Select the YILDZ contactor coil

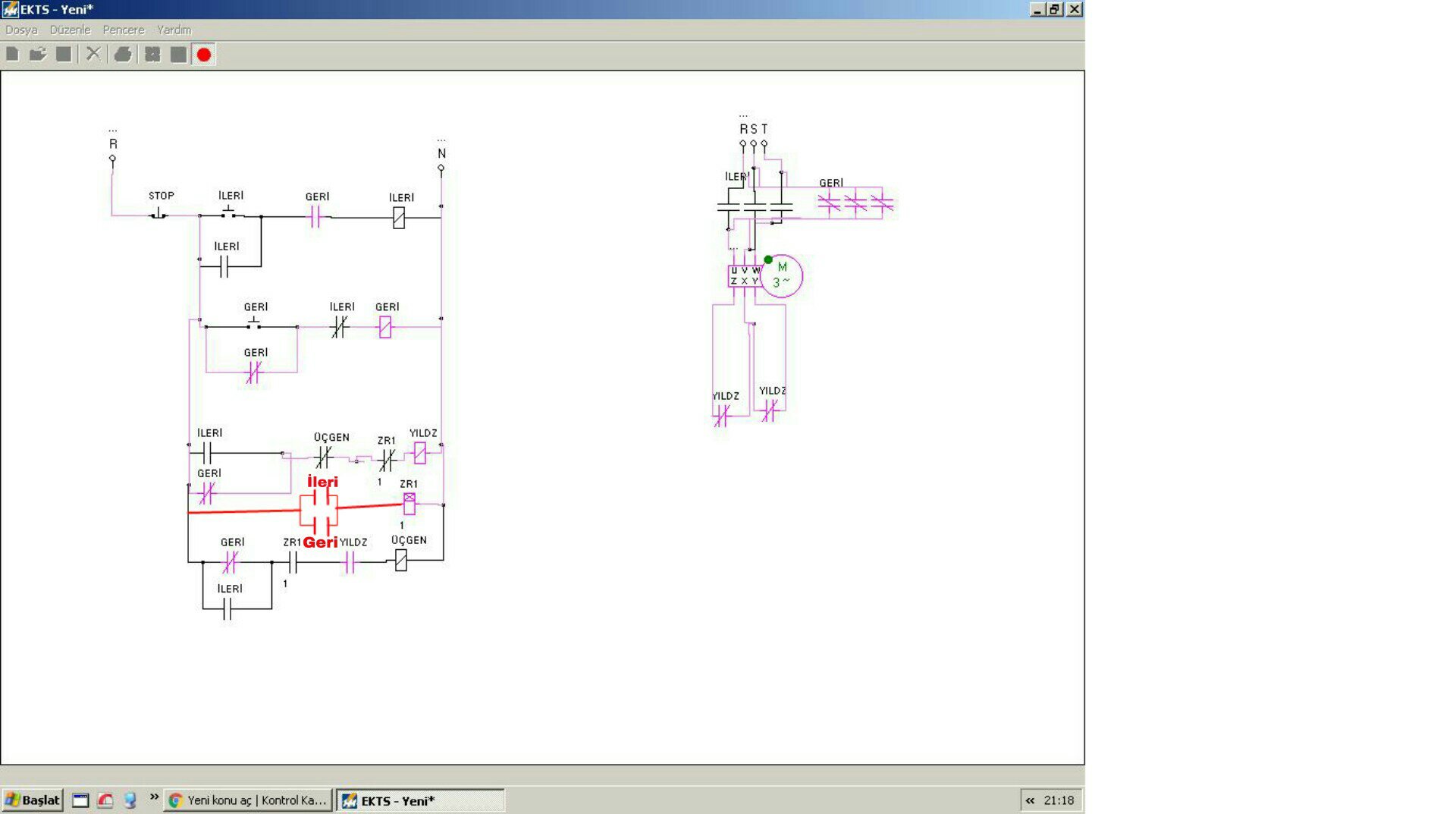coord(420,454)
